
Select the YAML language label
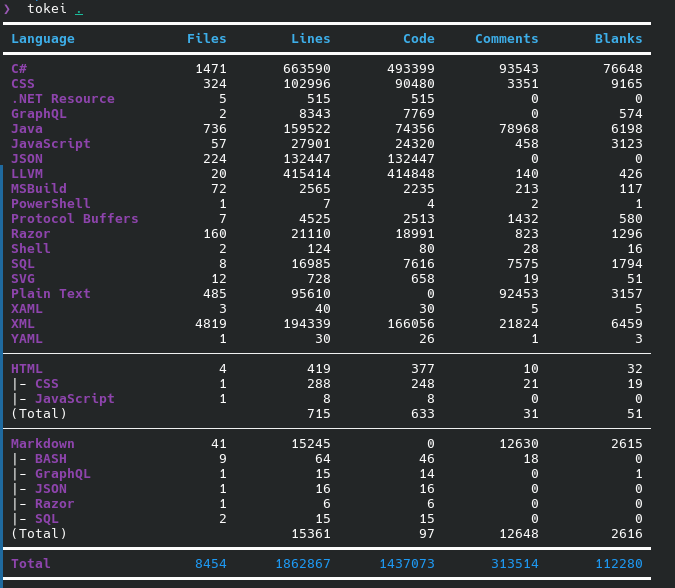(27, 339)
